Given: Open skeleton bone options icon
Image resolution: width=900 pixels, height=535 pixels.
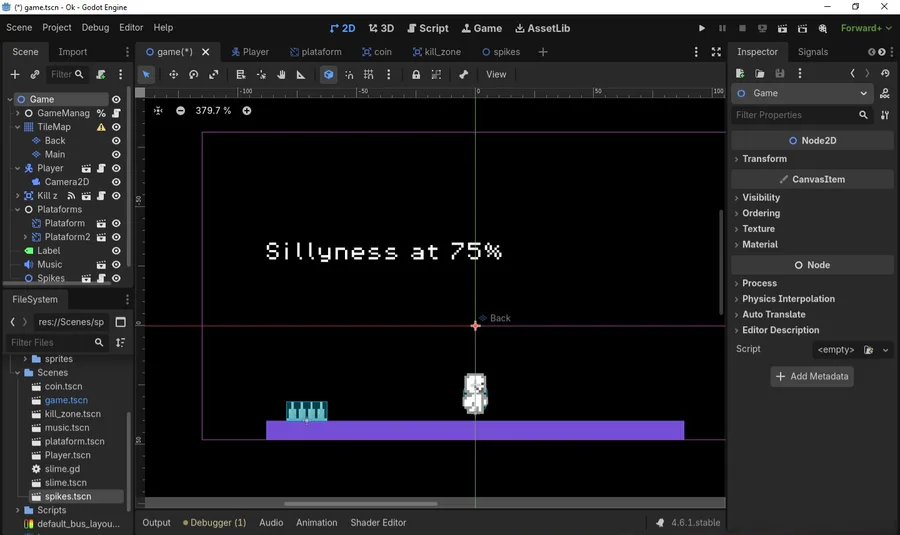Looking at the screenshot, I should point(464,75).
